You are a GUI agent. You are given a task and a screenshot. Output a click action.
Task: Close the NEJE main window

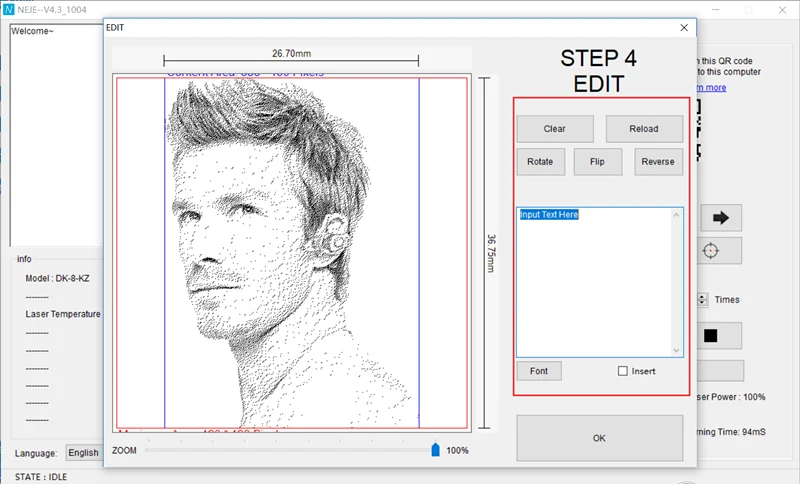(x=782, y=10)
